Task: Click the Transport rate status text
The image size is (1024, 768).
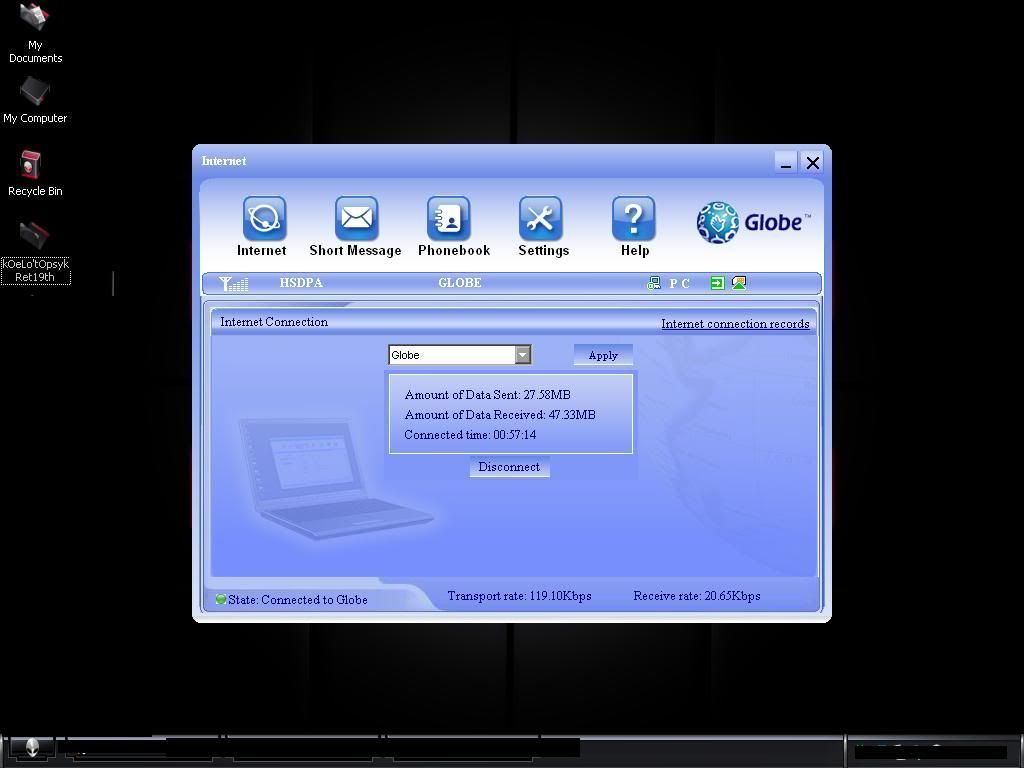Action: (x=519, y=596)
